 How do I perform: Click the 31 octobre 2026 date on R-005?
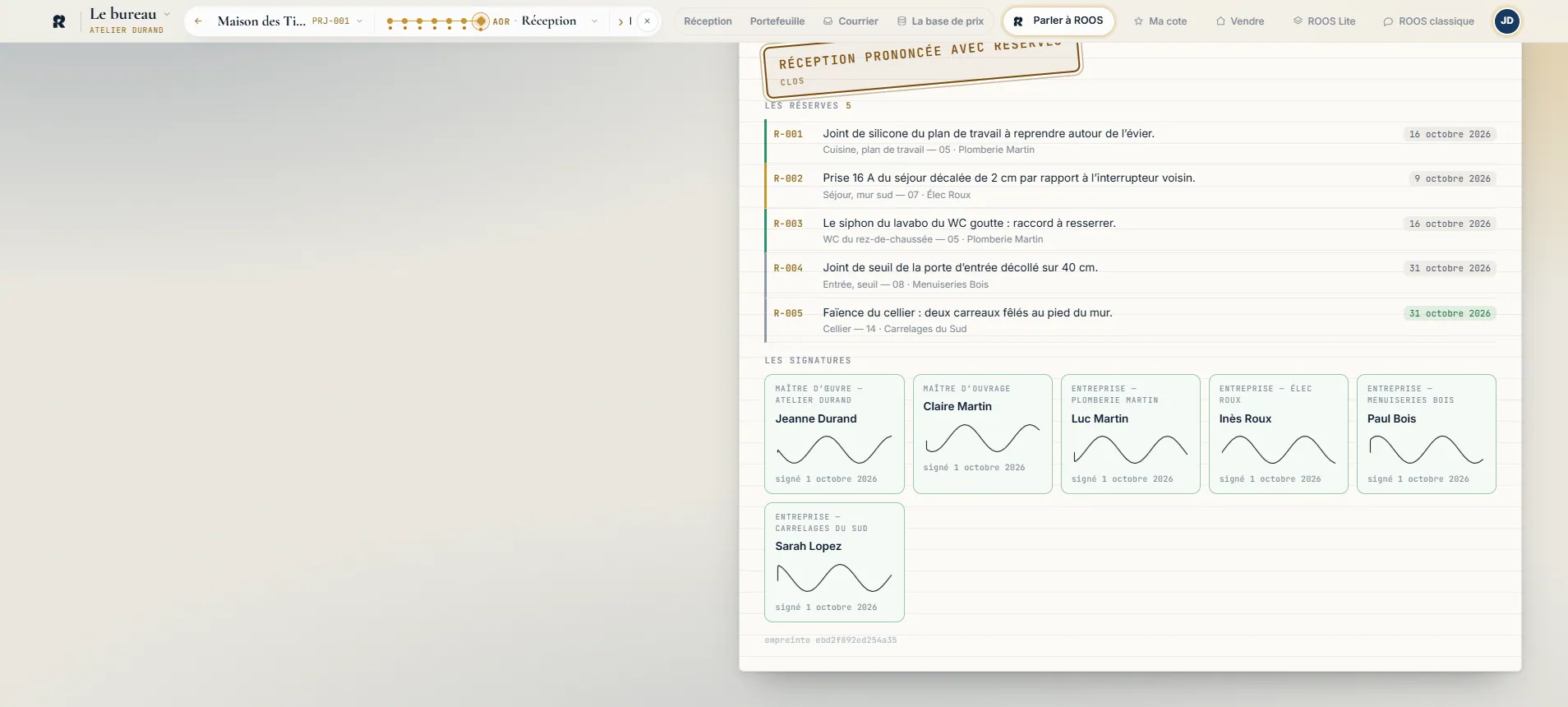tap(1450, 313)
